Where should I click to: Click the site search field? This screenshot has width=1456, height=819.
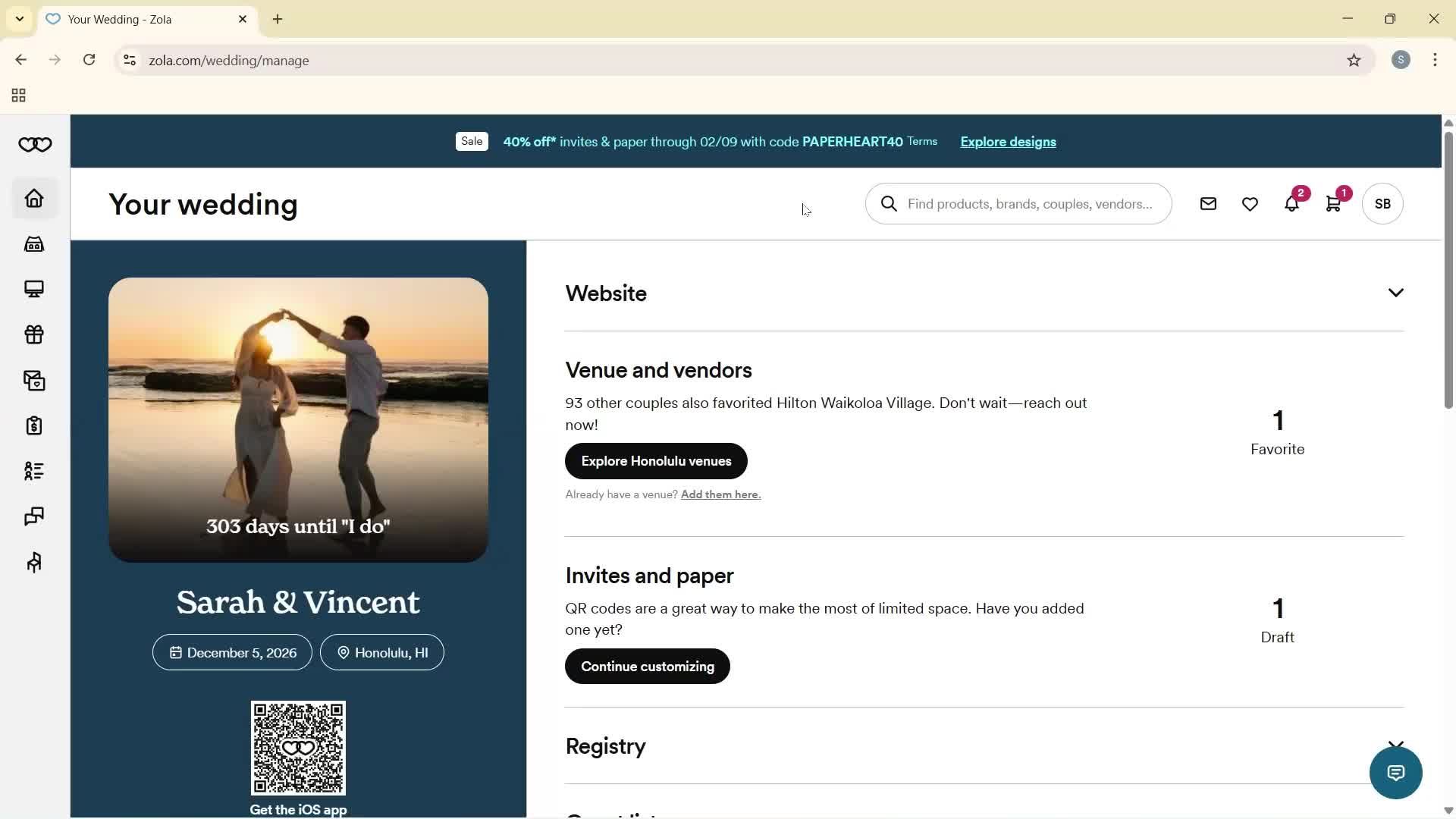1018,203
